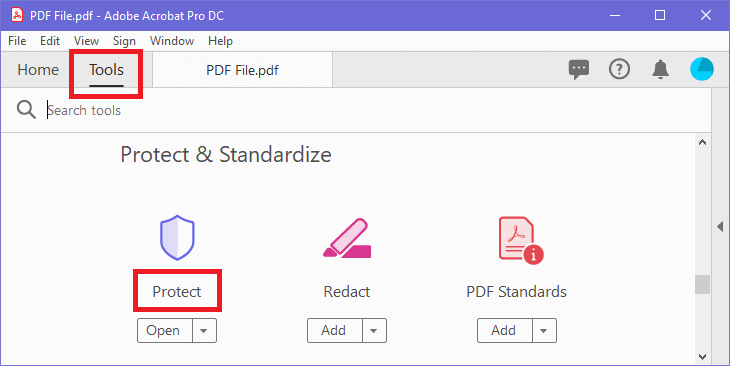The width and height of the screenshot is (730, 366).
Task: Expand the dropdown arrow beside Protect's Open
Action: (204, 331)
